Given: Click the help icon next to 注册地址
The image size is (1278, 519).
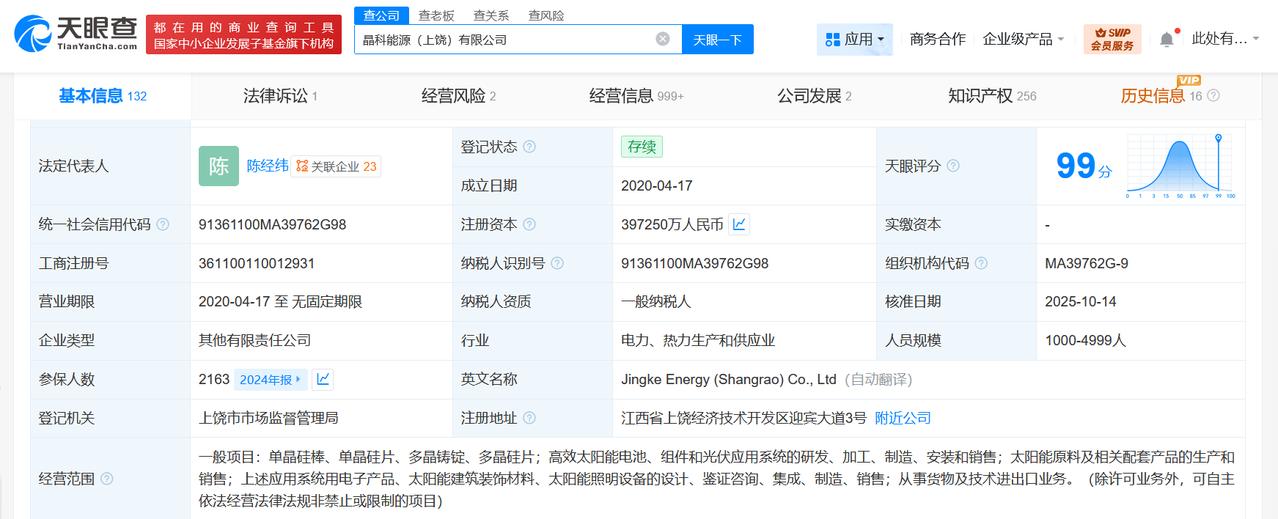Looking at the screenshot, I should (529, 418).
